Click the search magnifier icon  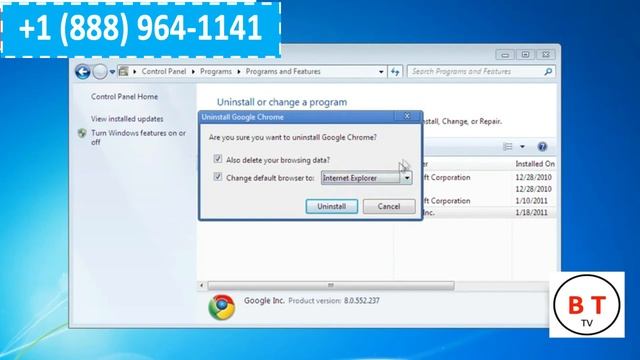click(548, 72)
